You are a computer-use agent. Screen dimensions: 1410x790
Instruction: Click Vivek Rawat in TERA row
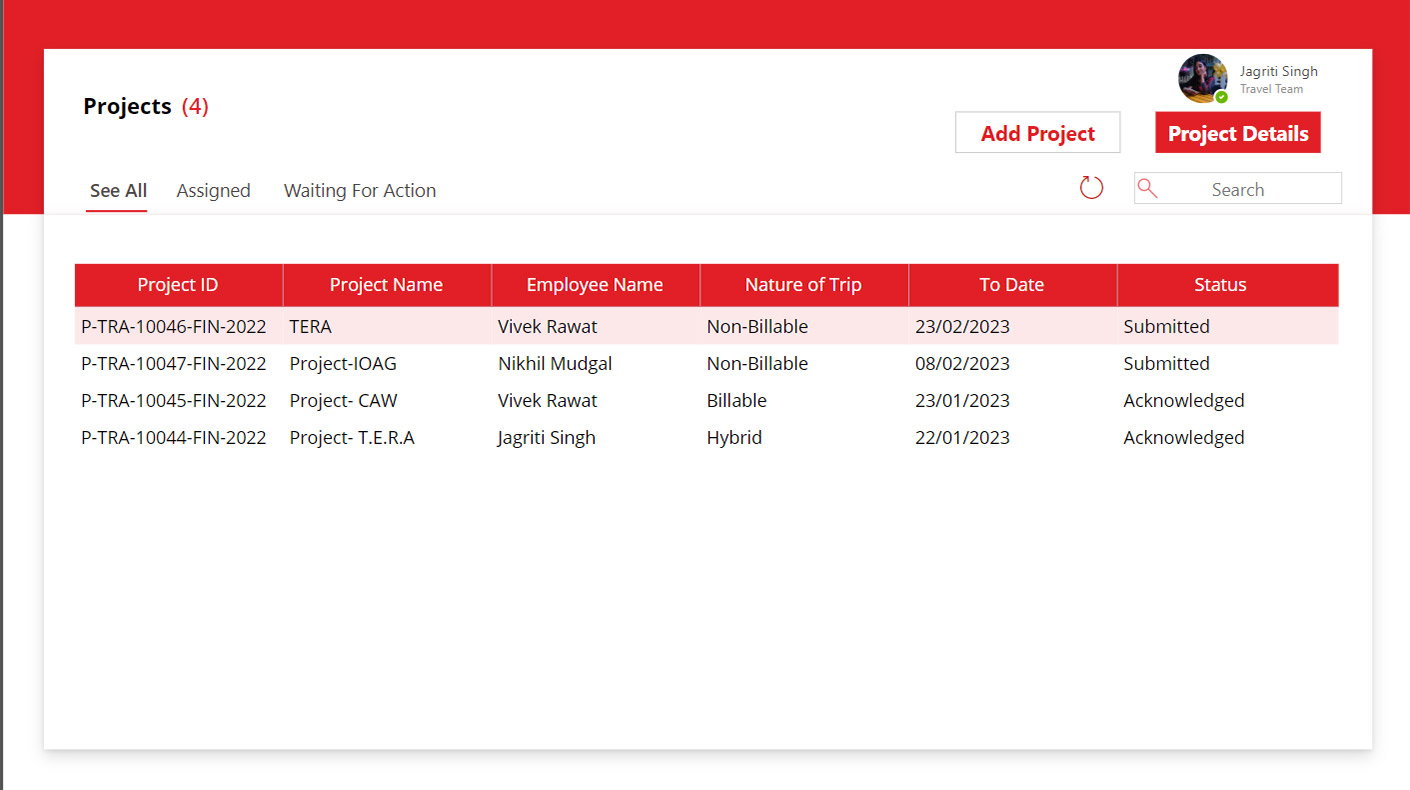pyautogui.click(x=548, y=326)
